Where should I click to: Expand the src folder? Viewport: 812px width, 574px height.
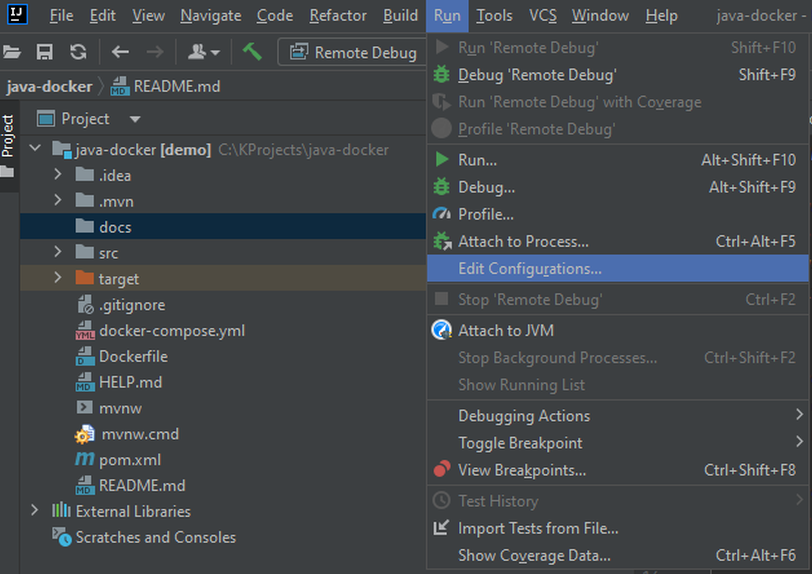click(57, 252)
